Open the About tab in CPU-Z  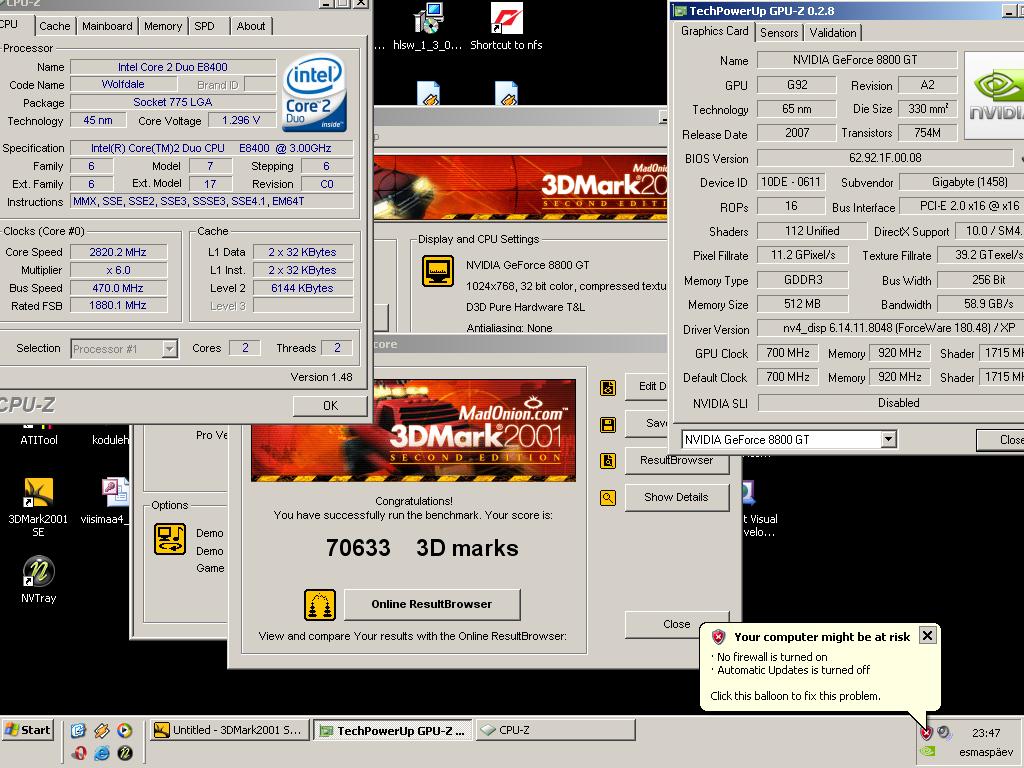(251, 26)
